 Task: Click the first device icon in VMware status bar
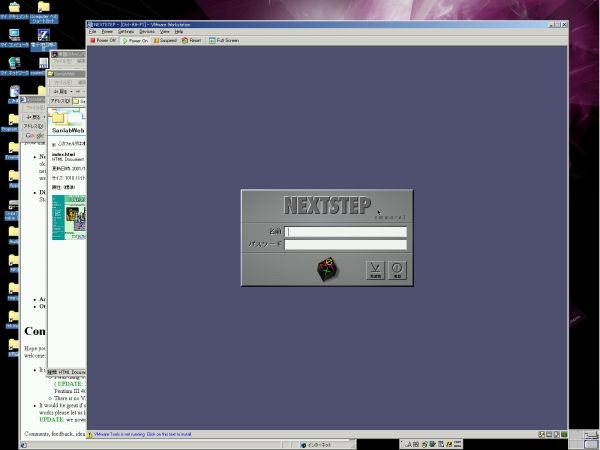(541, 435)
